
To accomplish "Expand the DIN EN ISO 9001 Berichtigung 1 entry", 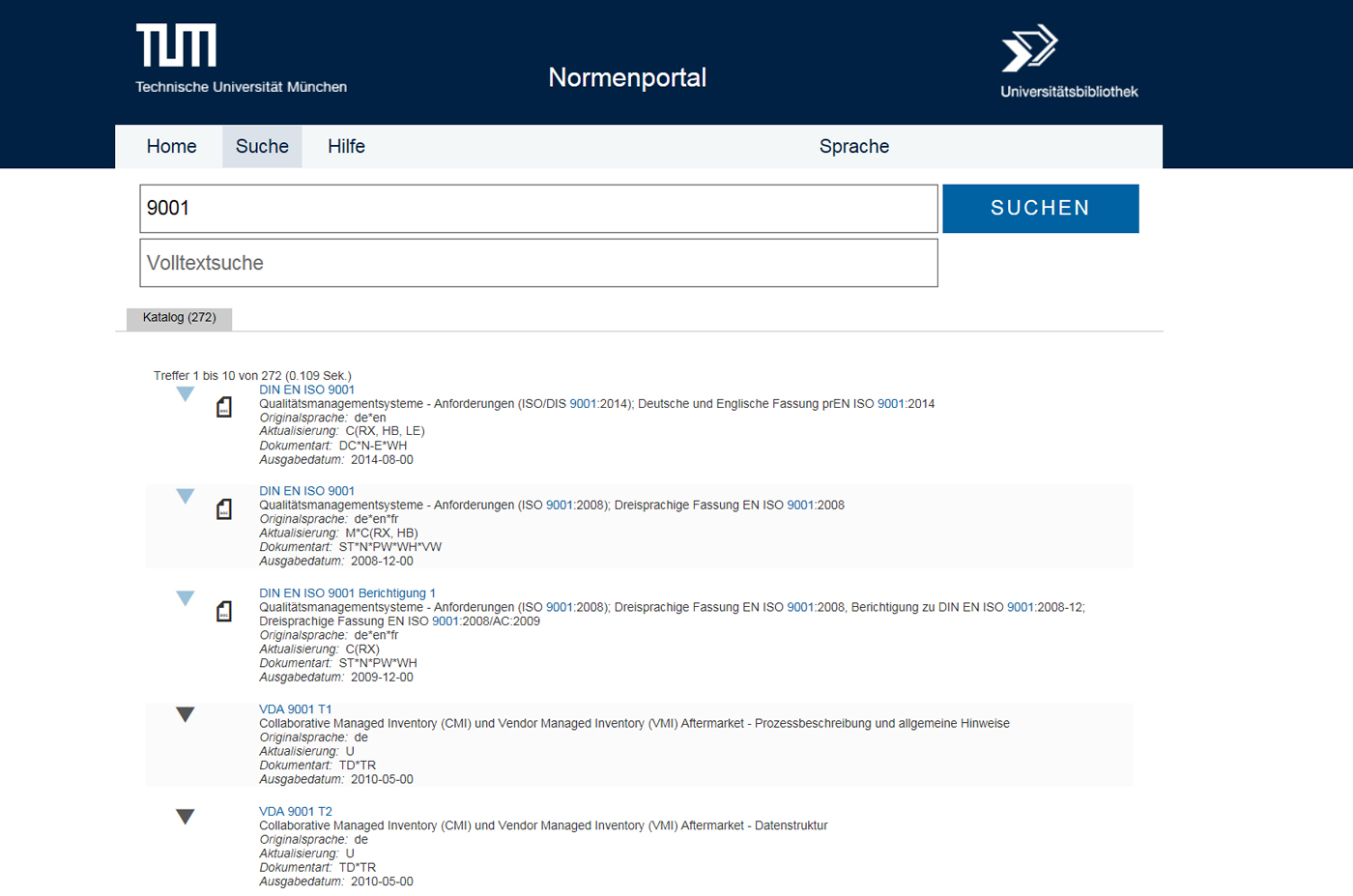I will point(186,598).
